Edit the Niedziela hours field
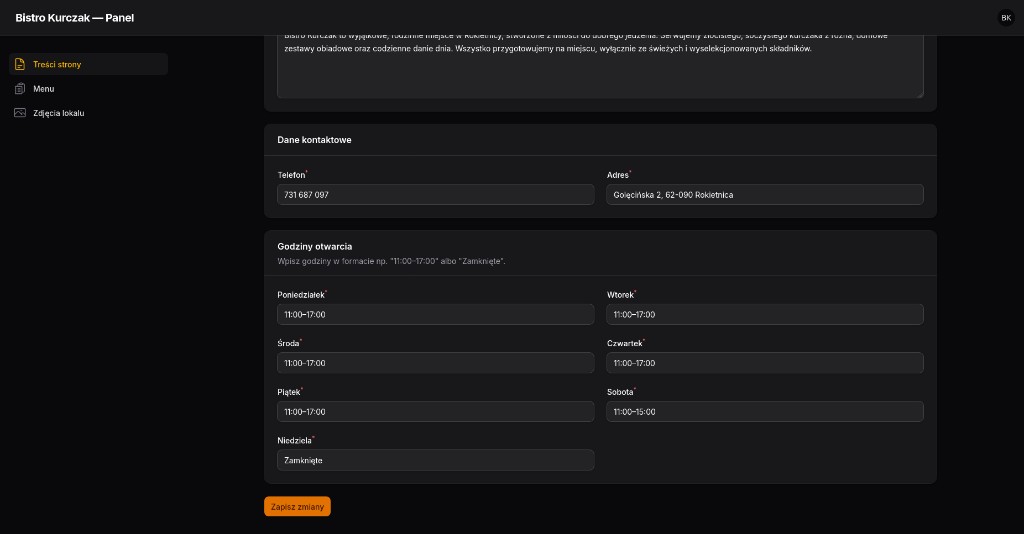Screen dimensions: 1024x534 coord(436,460)
